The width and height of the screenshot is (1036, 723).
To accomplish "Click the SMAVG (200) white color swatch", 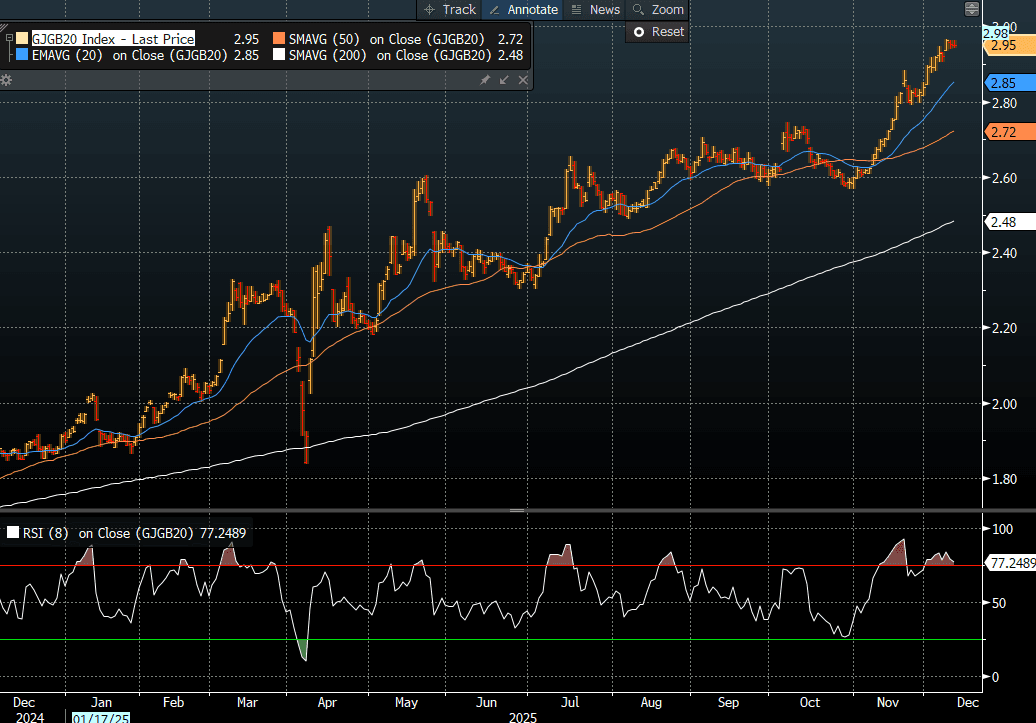I will [279, 55].
